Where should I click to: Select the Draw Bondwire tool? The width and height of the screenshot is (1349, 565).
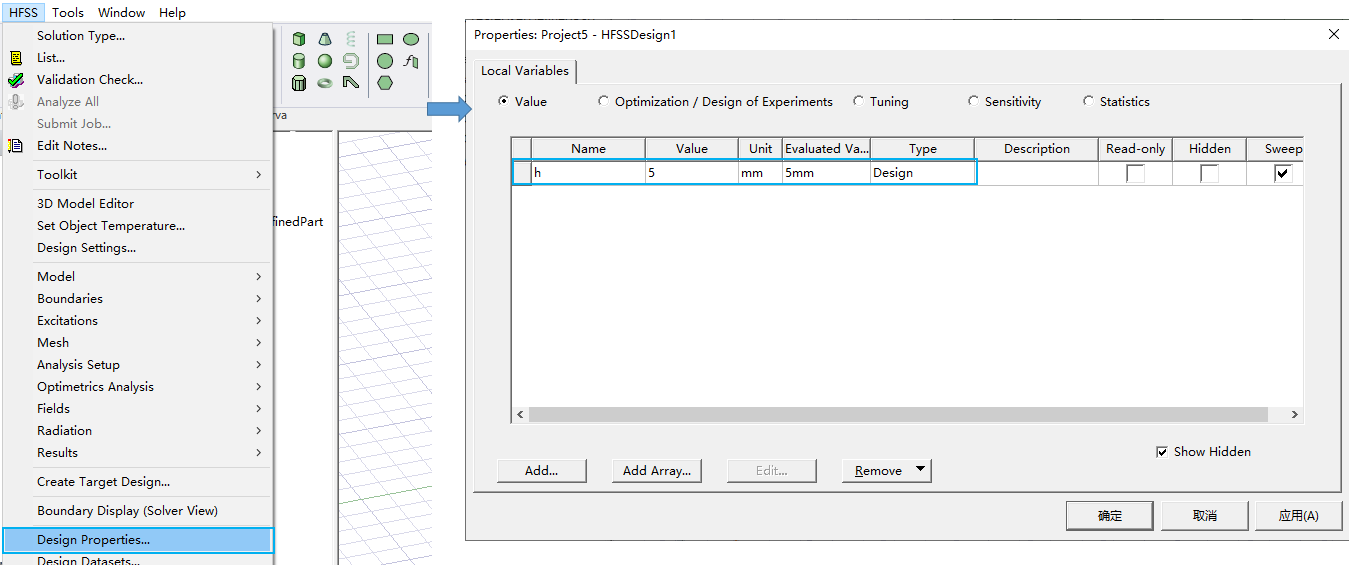[351, 83]
